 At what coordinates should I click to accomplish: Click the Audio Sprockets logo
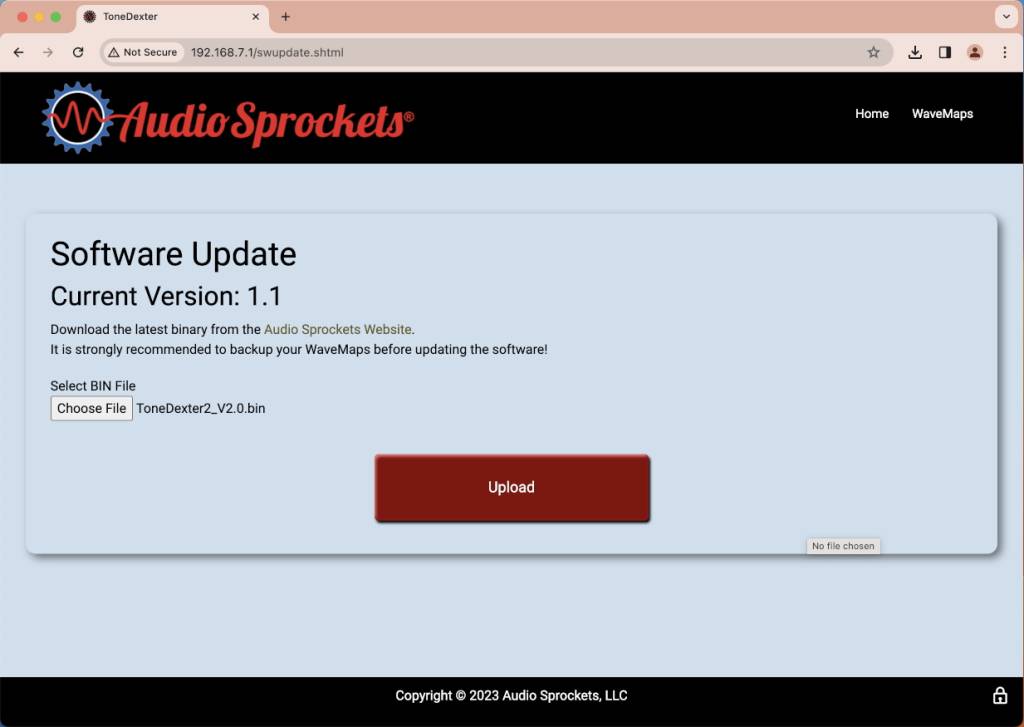(227, 118)
